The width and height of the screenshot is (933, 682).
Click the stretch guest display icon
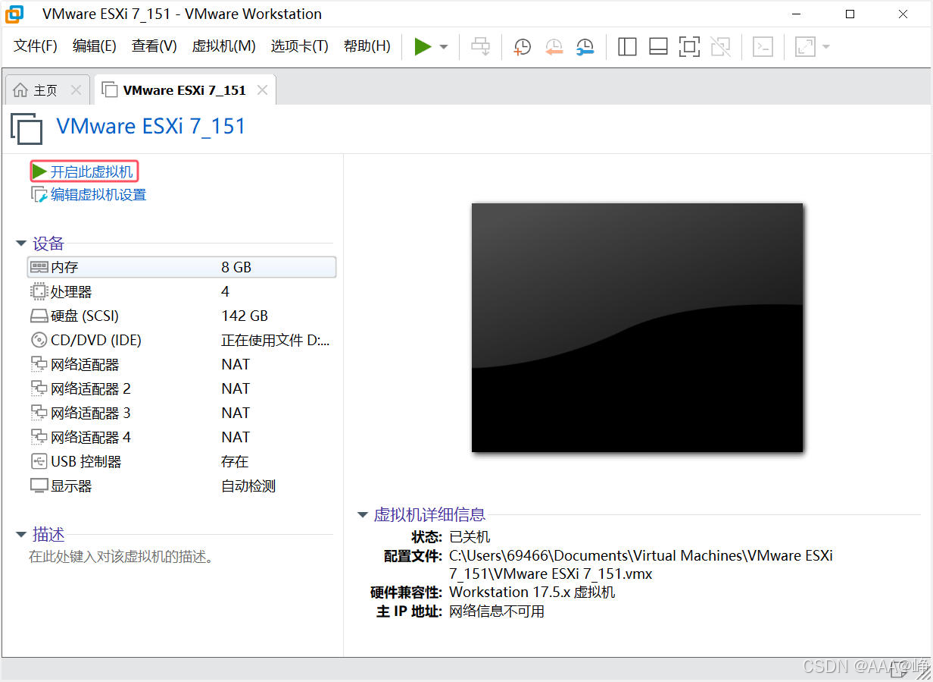[x=805, y=46]
